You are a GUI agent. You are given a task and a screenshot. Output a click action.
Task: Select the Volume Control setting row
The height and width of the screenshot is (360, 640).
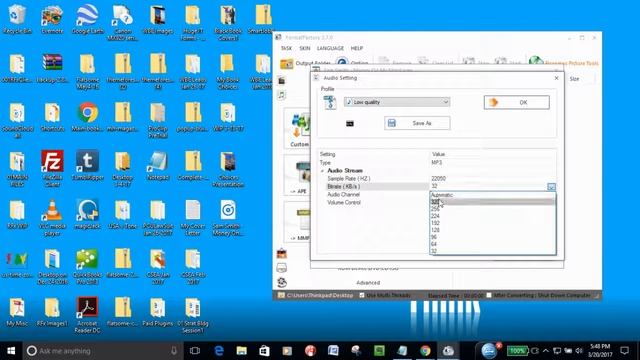(374, 202)
